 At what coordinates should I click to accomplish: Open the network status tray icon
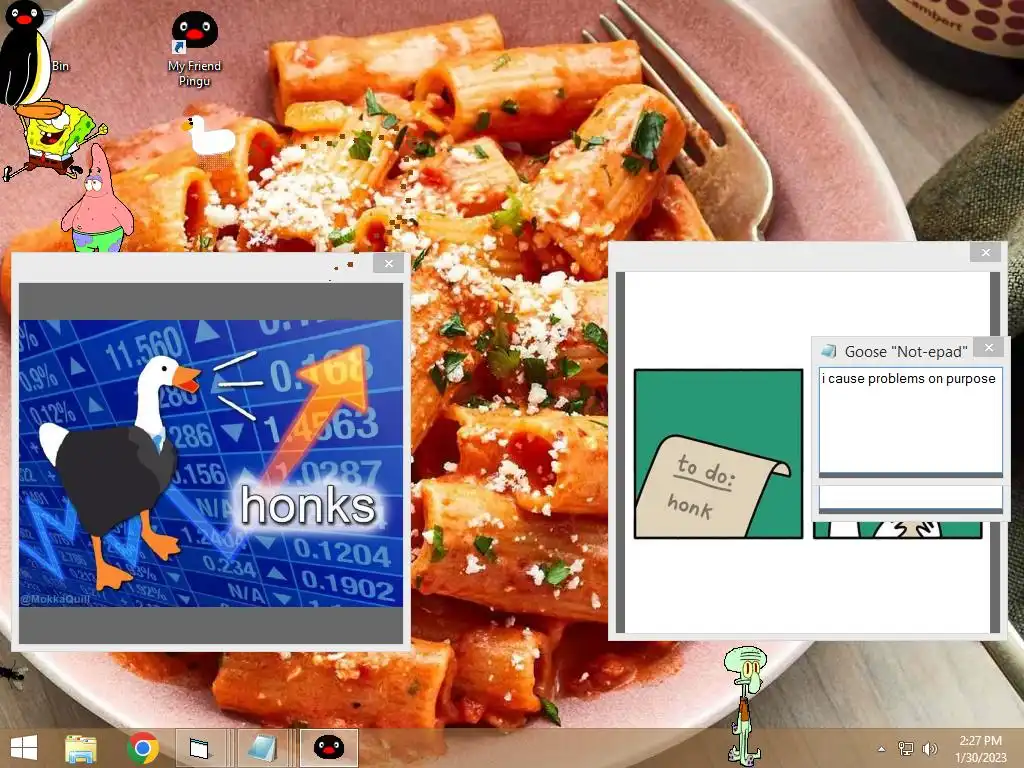(x=906, y=748)
